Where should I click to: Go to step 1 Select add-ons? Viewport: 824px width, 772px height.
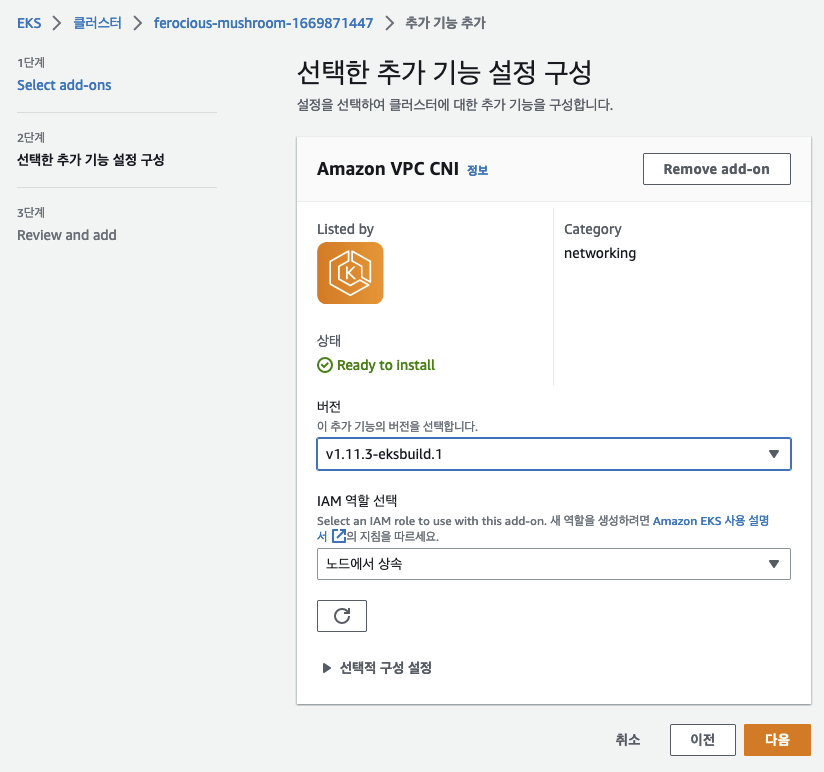click(x=64, y=85)
